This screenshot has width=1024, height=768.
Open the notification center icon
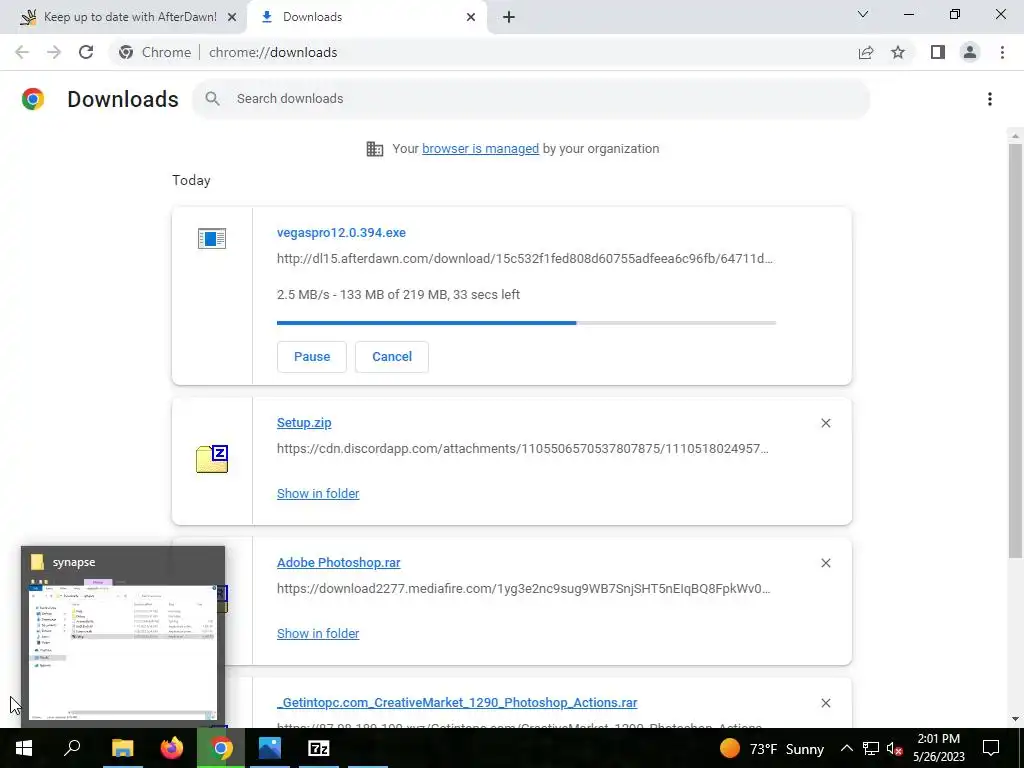coord(991,748)
